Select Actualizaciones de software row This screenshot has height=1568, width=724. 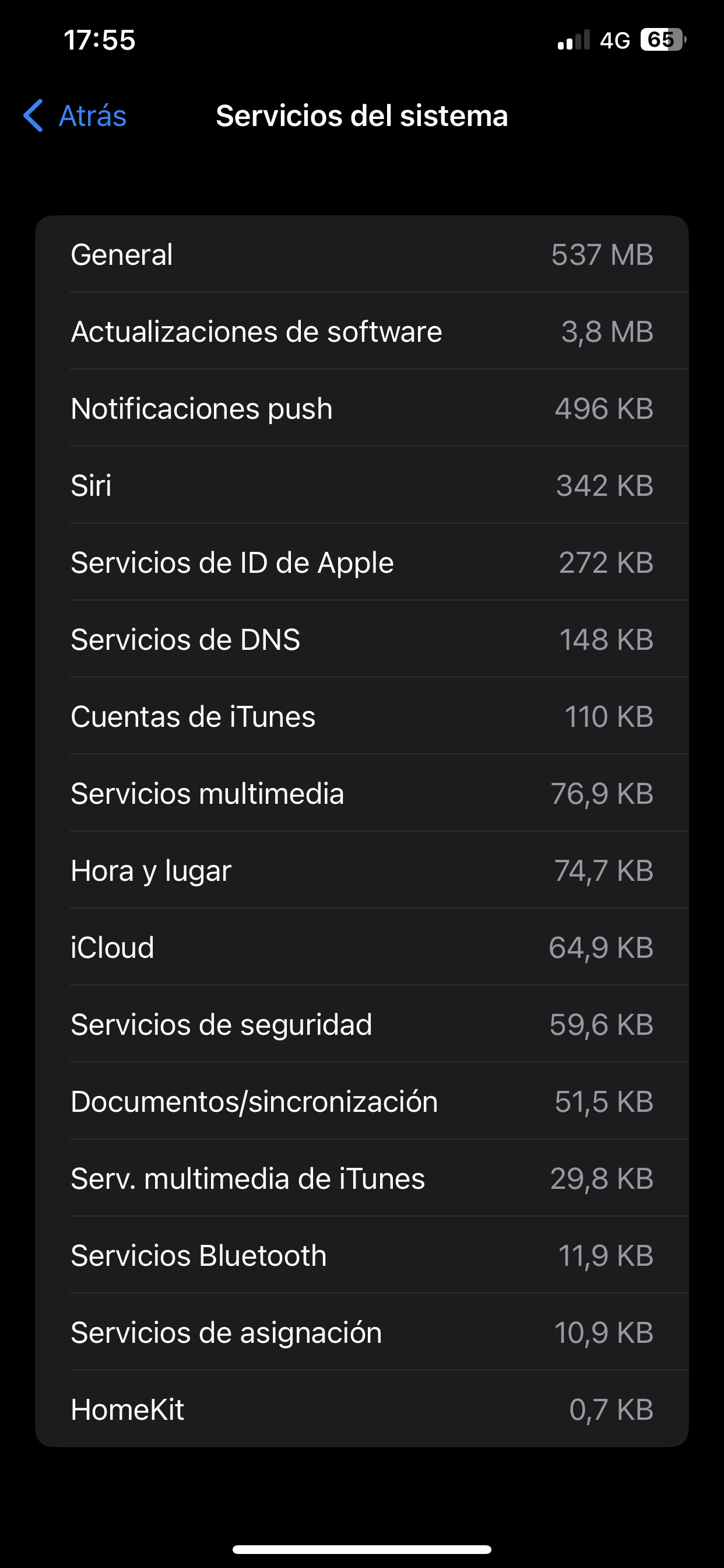point(361,332)
